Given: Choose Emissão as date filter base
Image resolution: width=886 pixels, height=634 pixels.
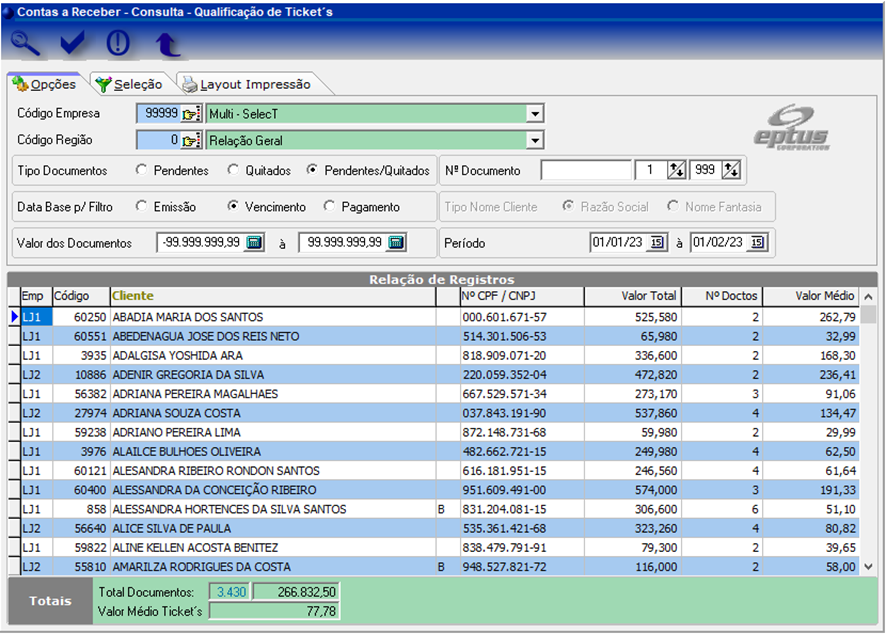Looking at the screenshot, I should (142, 207).
